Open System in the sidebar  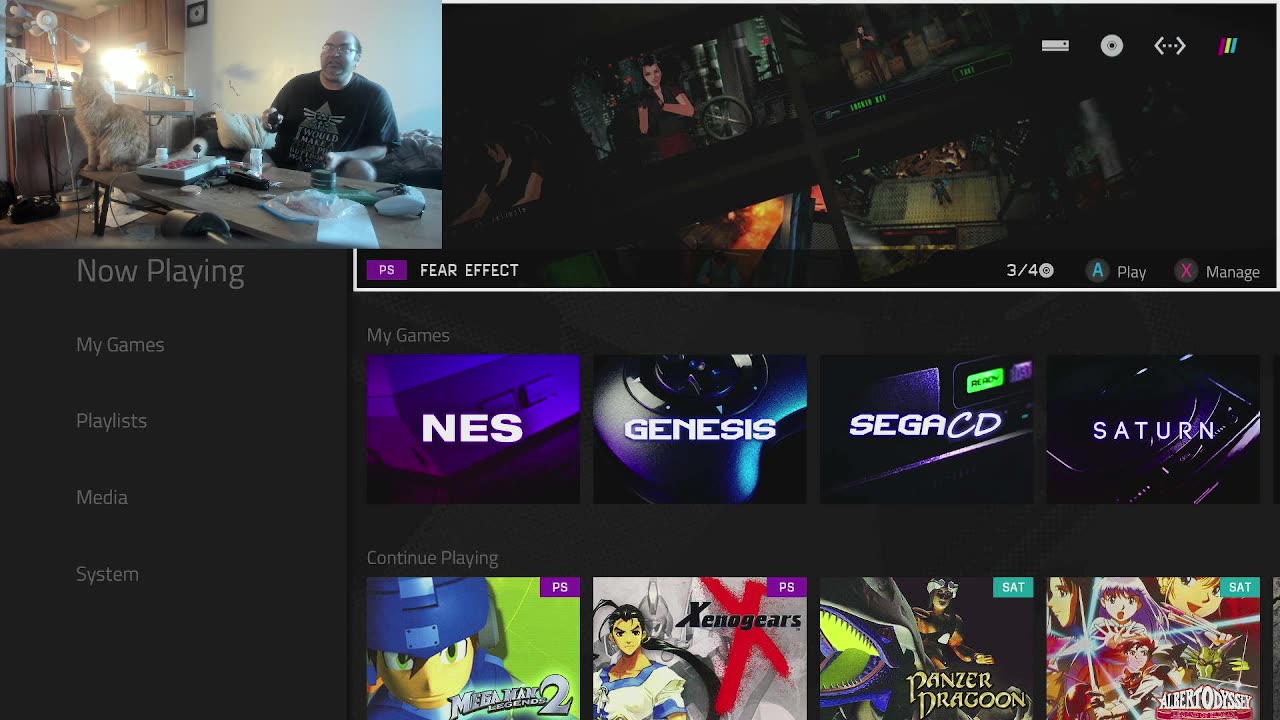(107, 574)
